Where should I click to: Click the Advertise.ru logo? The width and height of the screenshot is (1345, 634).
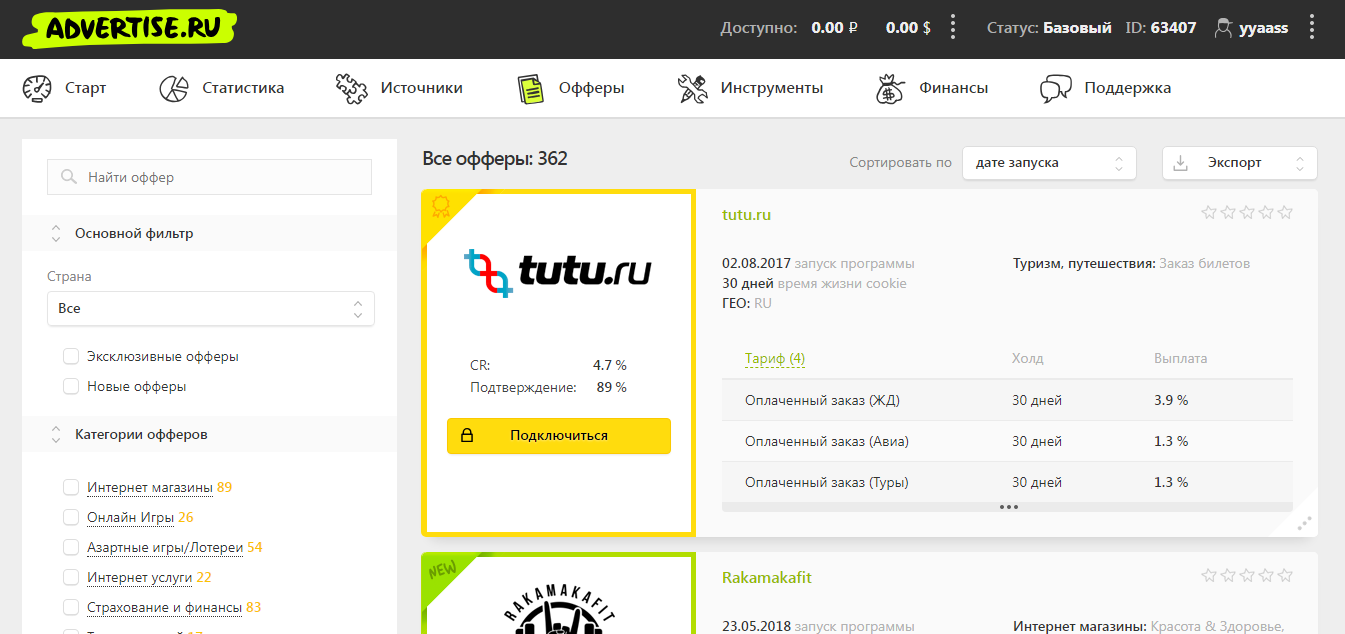coord(128,27)
